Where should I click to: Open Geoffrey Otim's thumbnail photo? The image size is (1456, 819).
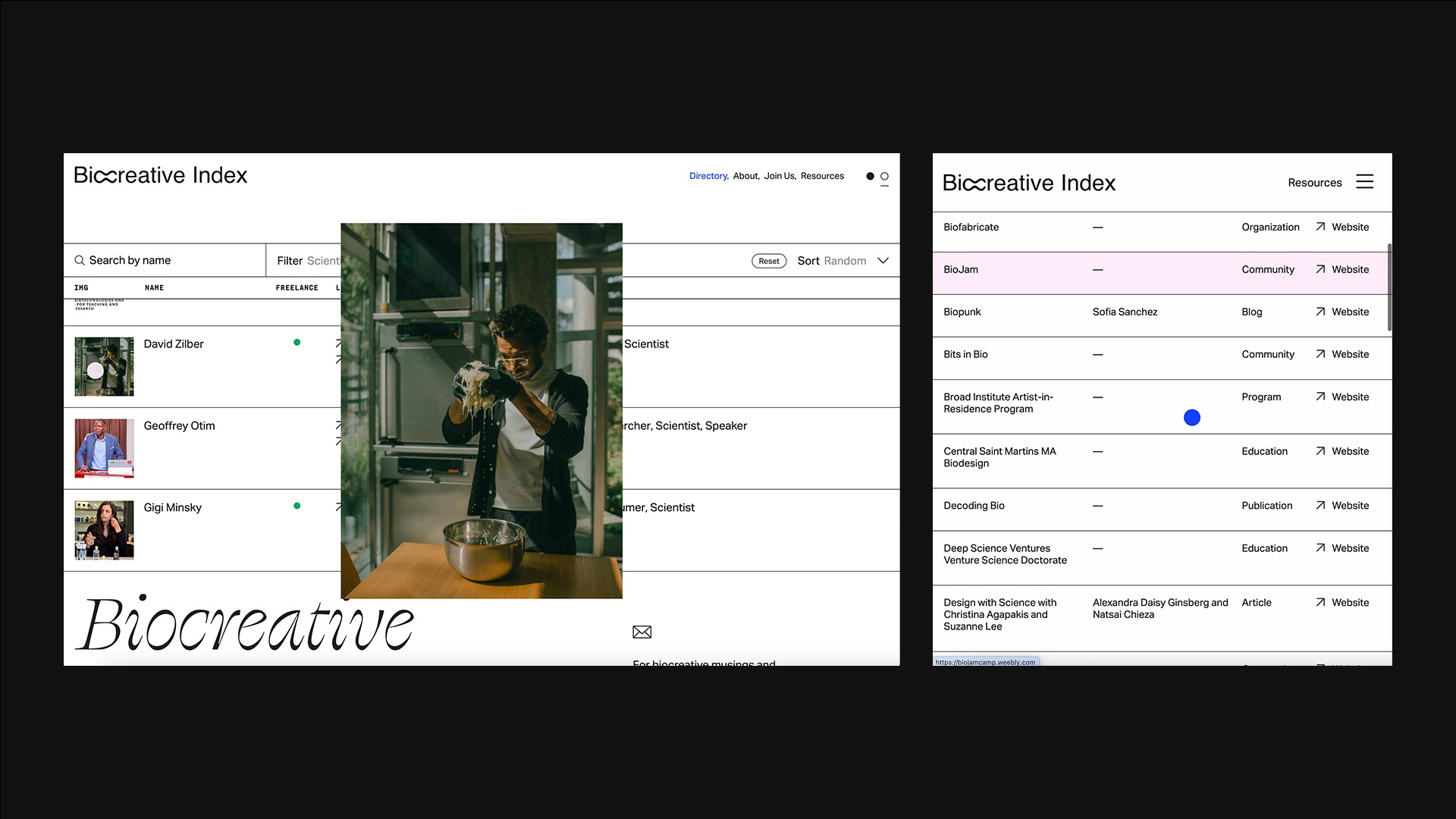pos(104,448)
